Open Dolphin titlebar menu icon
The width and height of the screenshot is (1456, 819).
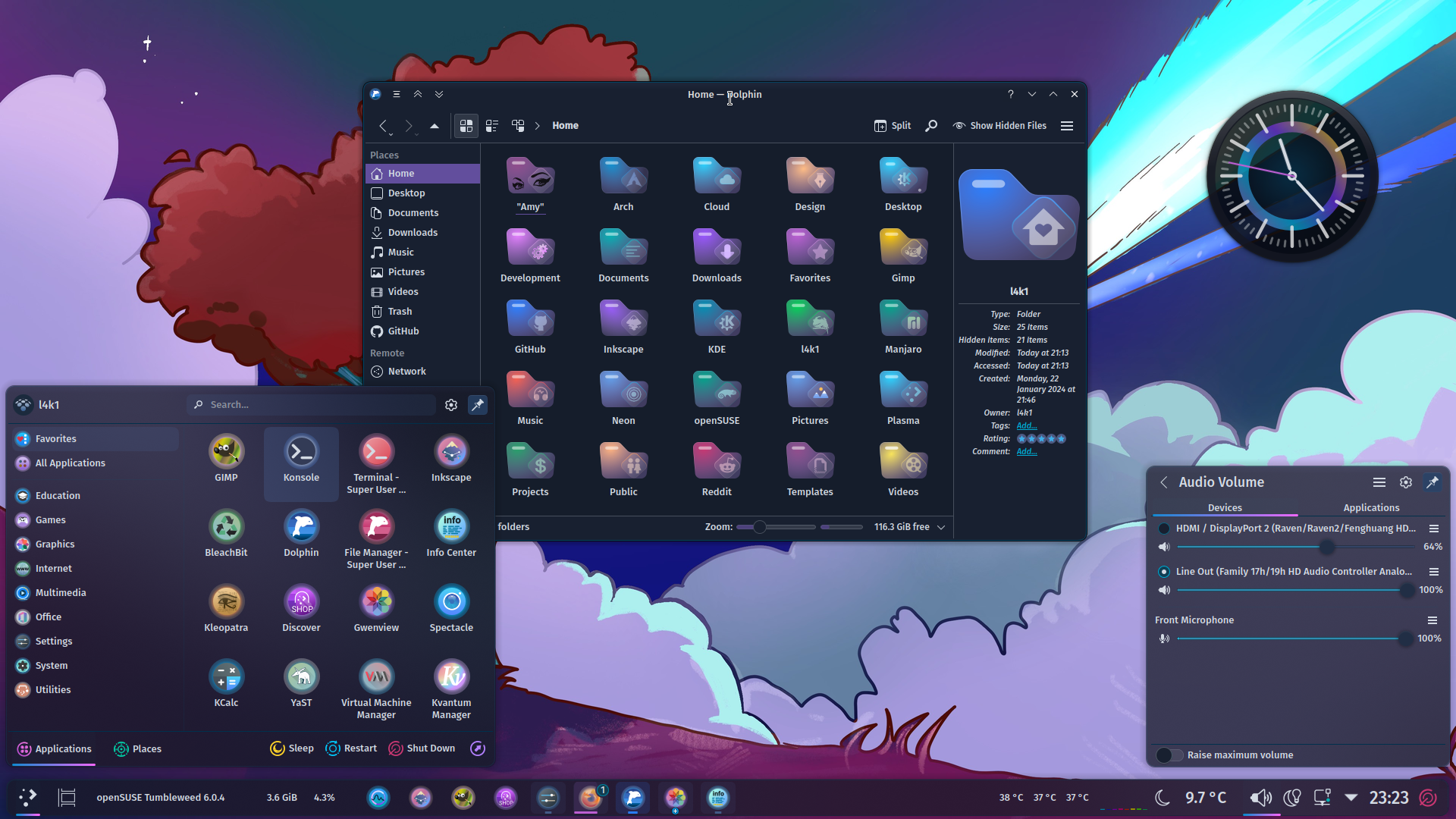pyautogui.click(x=397, y=95)
